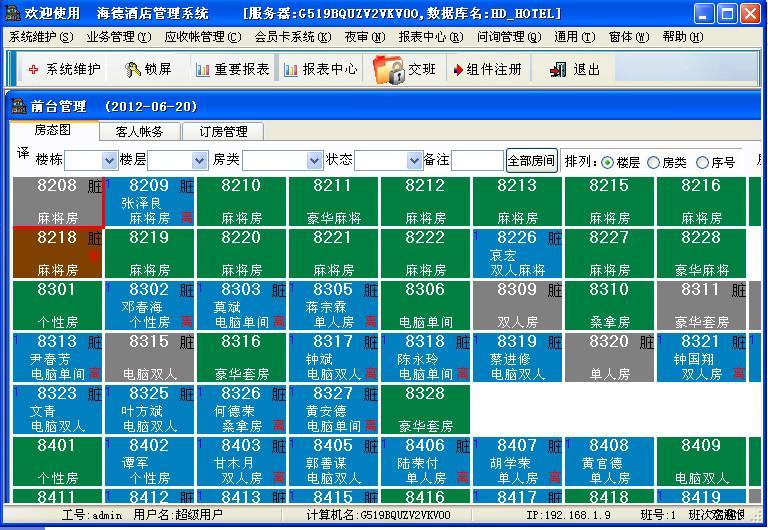The image size is (768, 530).
Task: Switch to the 客人帐务 tab
Action: [139, 131]
